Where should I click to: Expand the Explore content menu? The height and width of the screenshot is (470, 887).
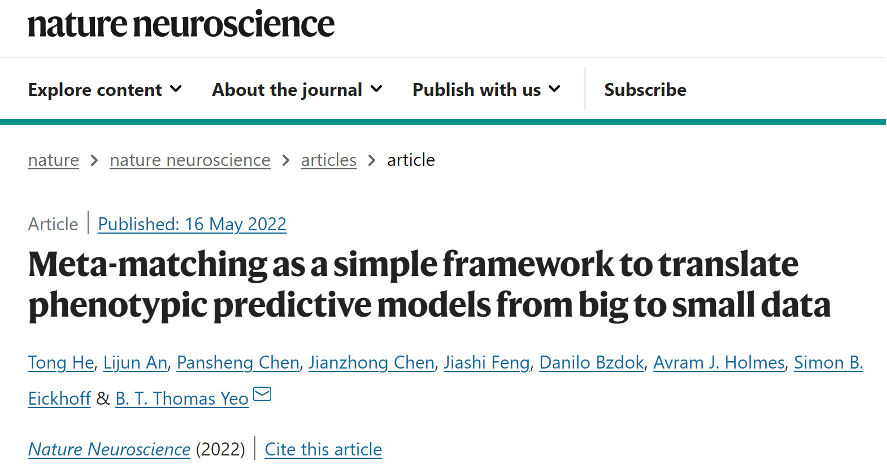click(x=105, y=90)
